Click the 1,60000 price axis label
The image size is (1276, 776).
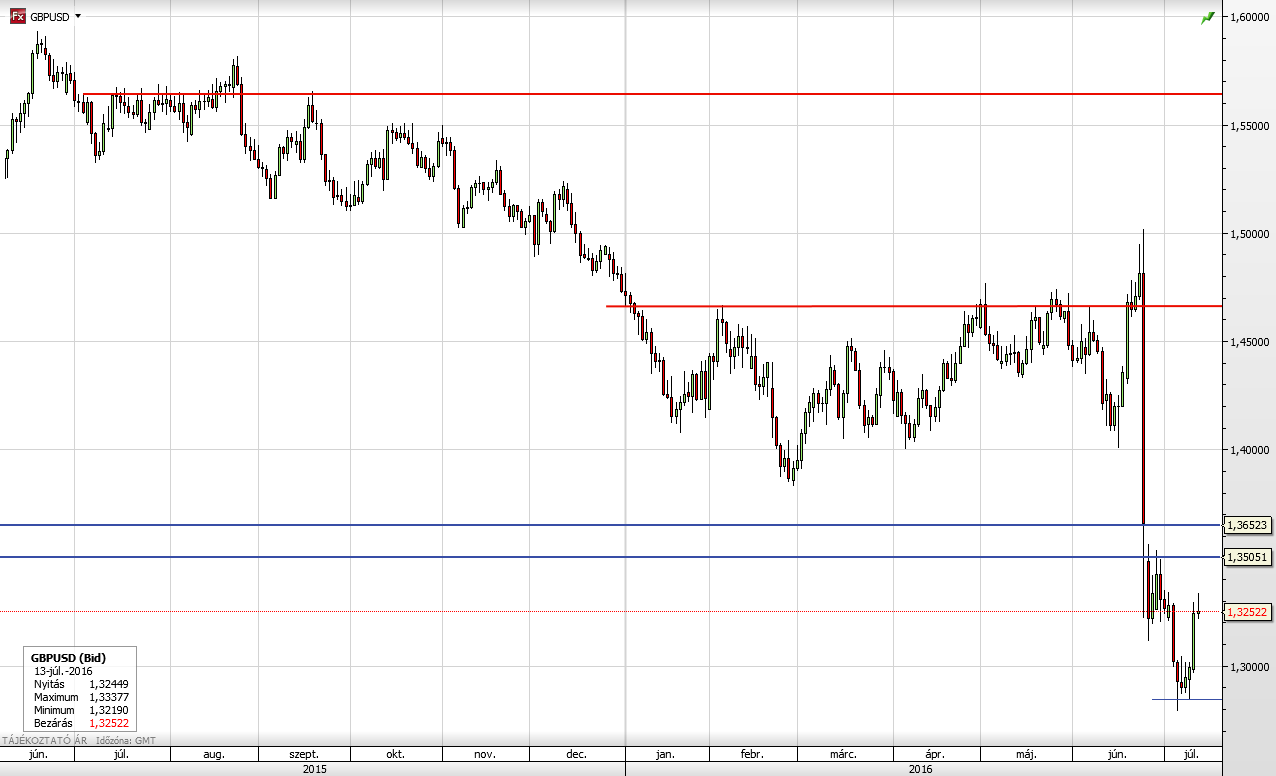[1248, 17]
